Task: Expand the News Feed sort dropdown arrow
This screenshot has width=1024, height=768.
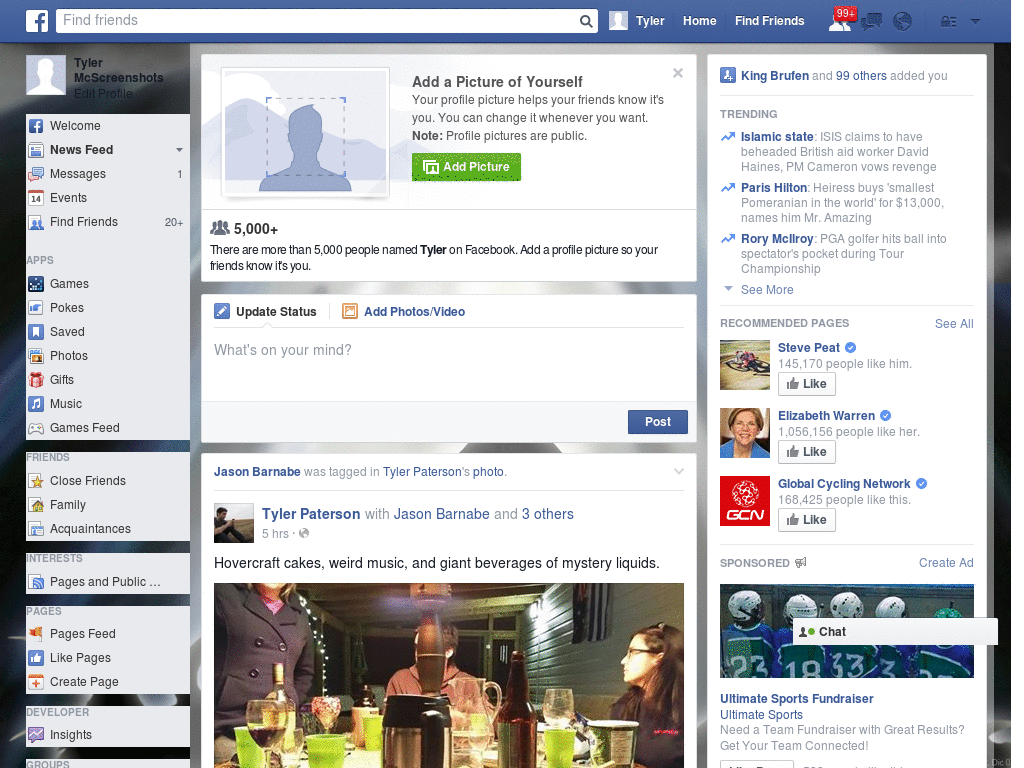Action: coord(179,150)
